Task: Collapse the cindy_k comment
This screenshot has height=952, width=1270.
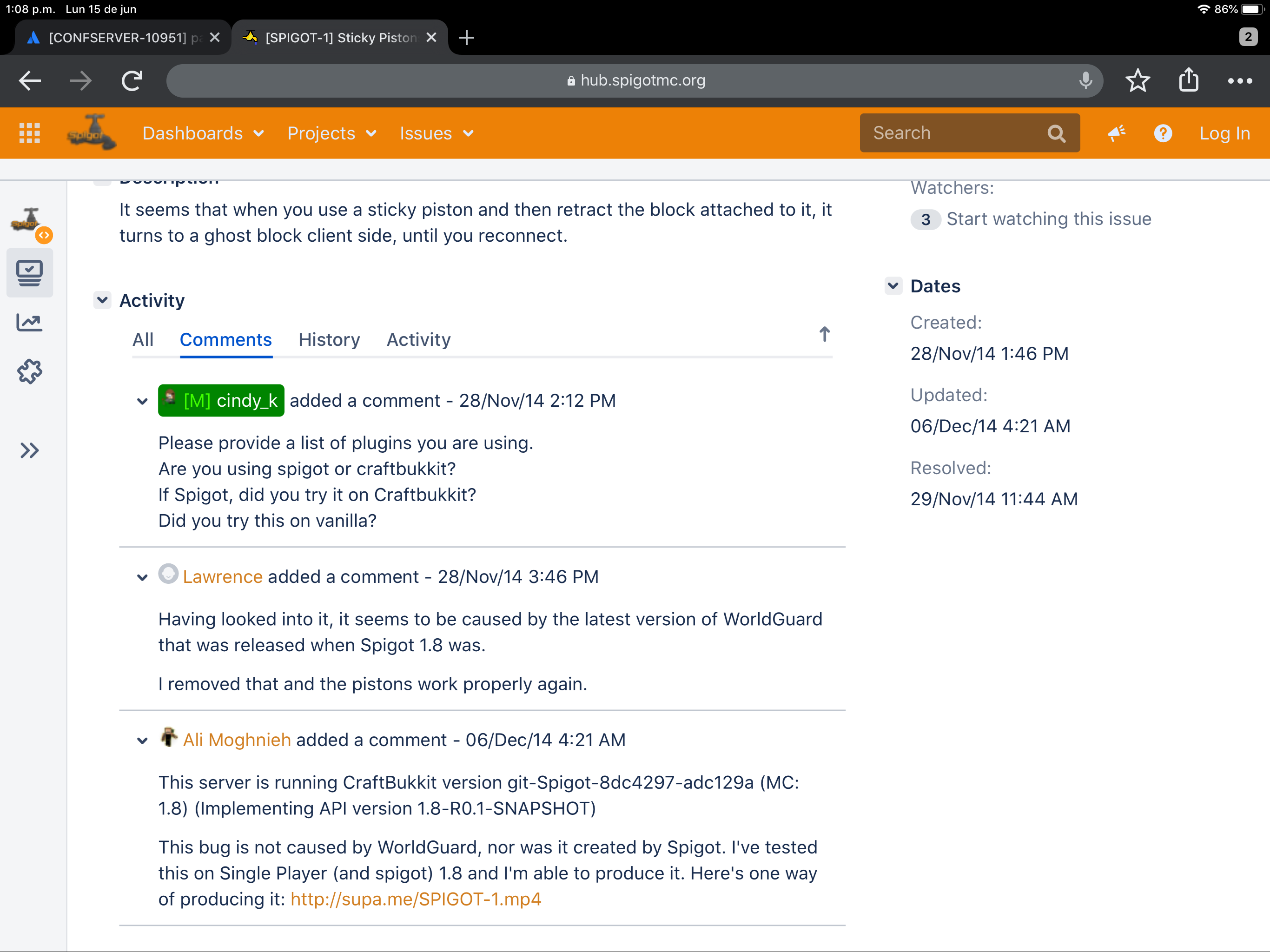Action: coord(142,401)
